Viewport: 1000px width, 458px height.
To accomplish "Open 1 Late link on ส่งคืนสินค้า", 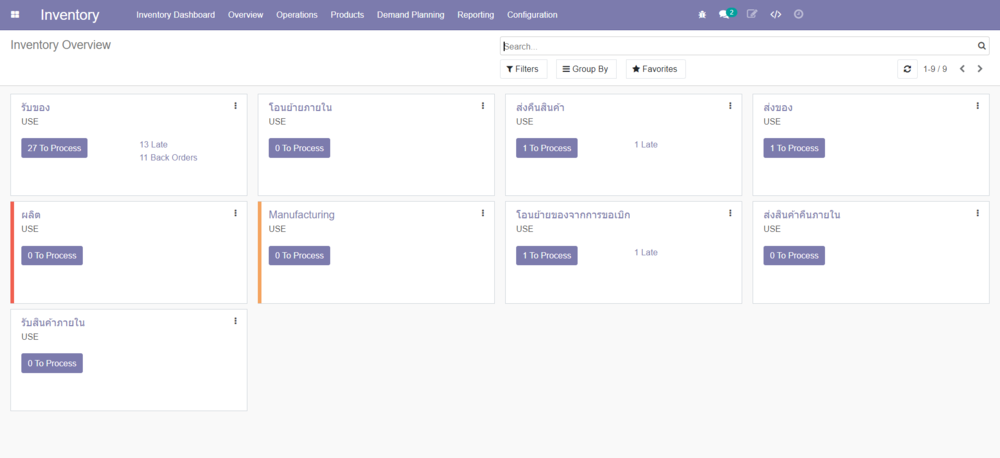I will 645,144.
